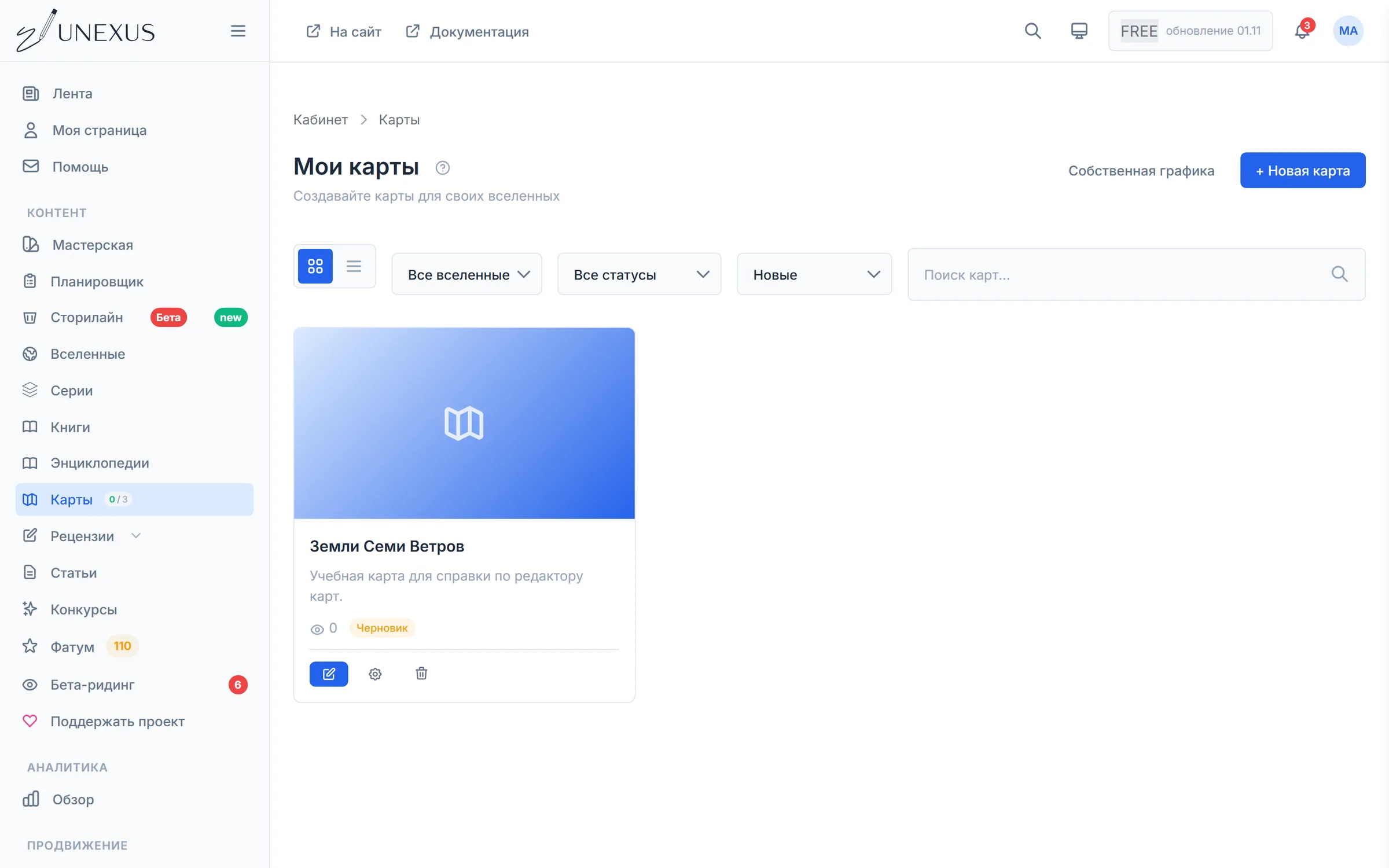Open the Все вселенные dropdown
The height and width of the screenshot is (868, 1389).
tap(466, 274)
